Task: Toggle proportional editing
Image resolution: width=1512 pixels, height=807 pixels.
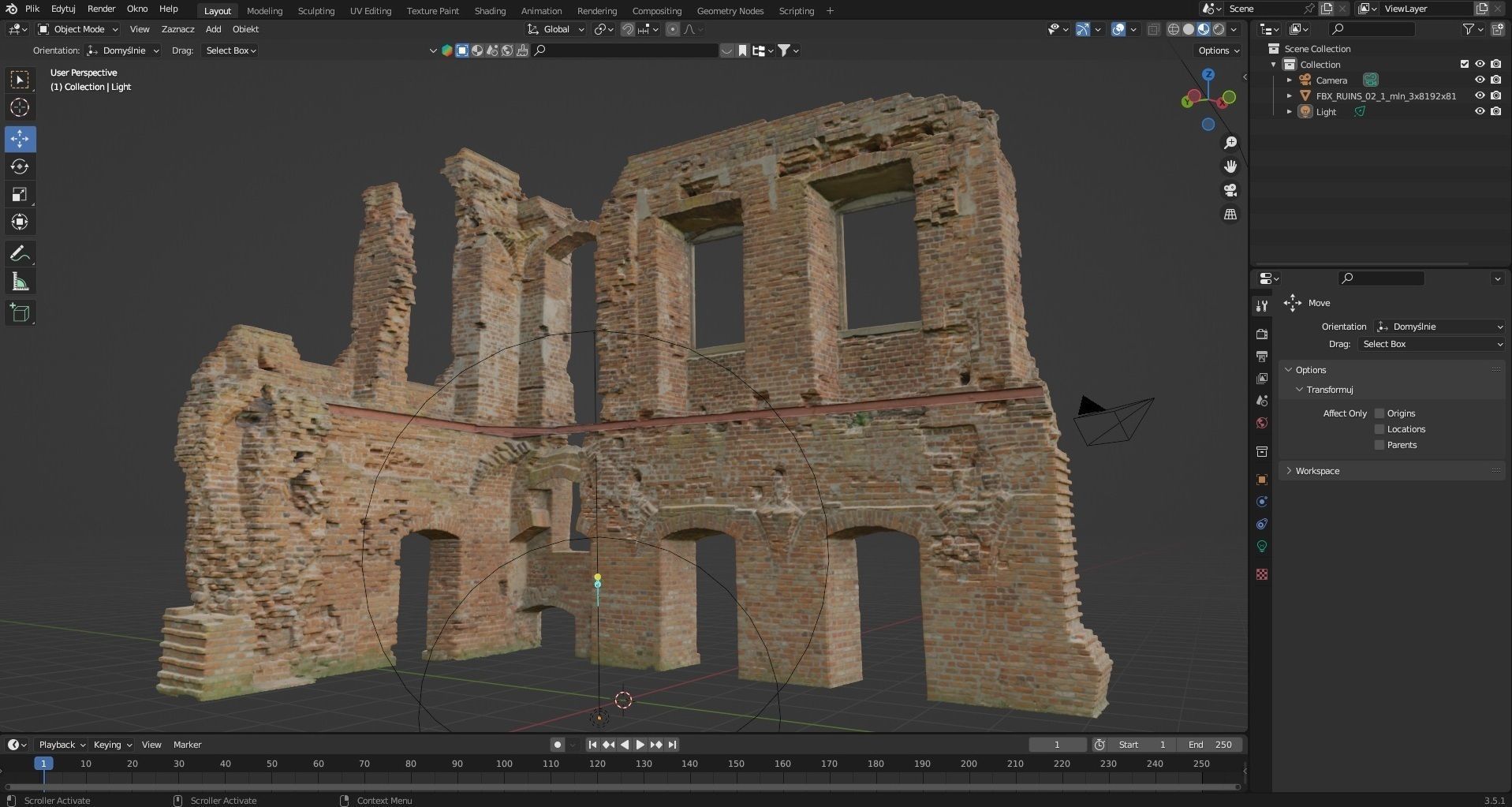Action: (x=673, y=29)
